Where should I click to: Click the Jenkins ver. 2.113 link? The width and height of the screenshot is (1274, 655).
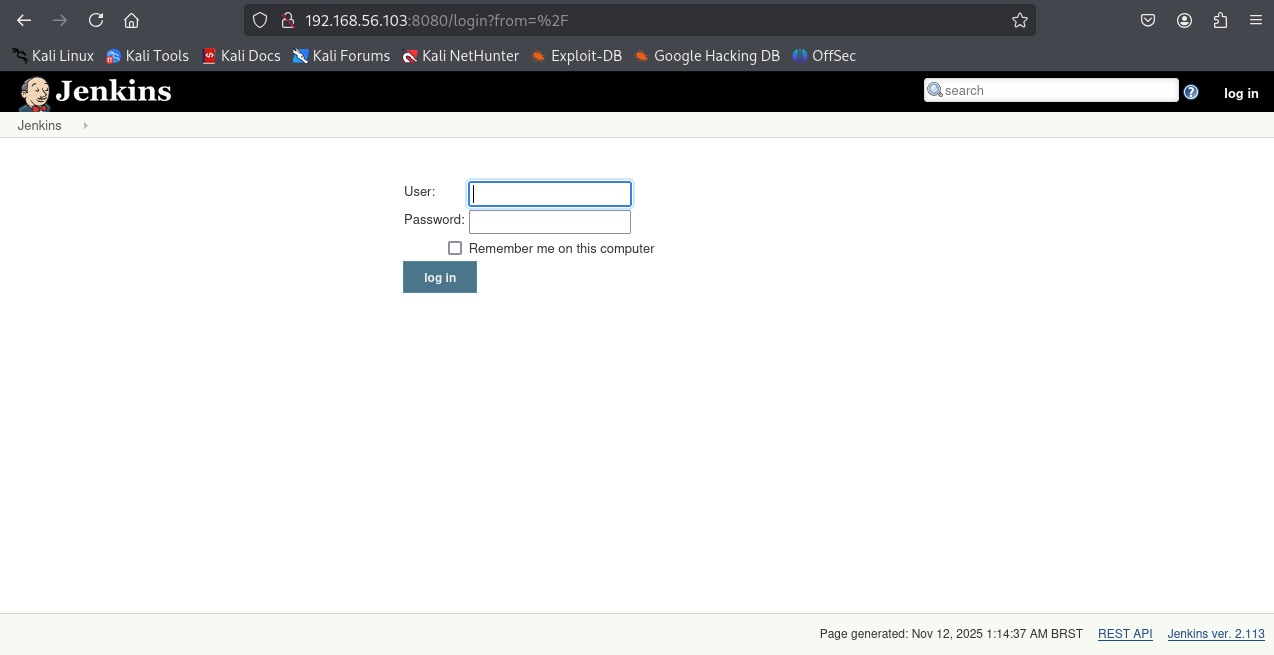point(1216,634)
